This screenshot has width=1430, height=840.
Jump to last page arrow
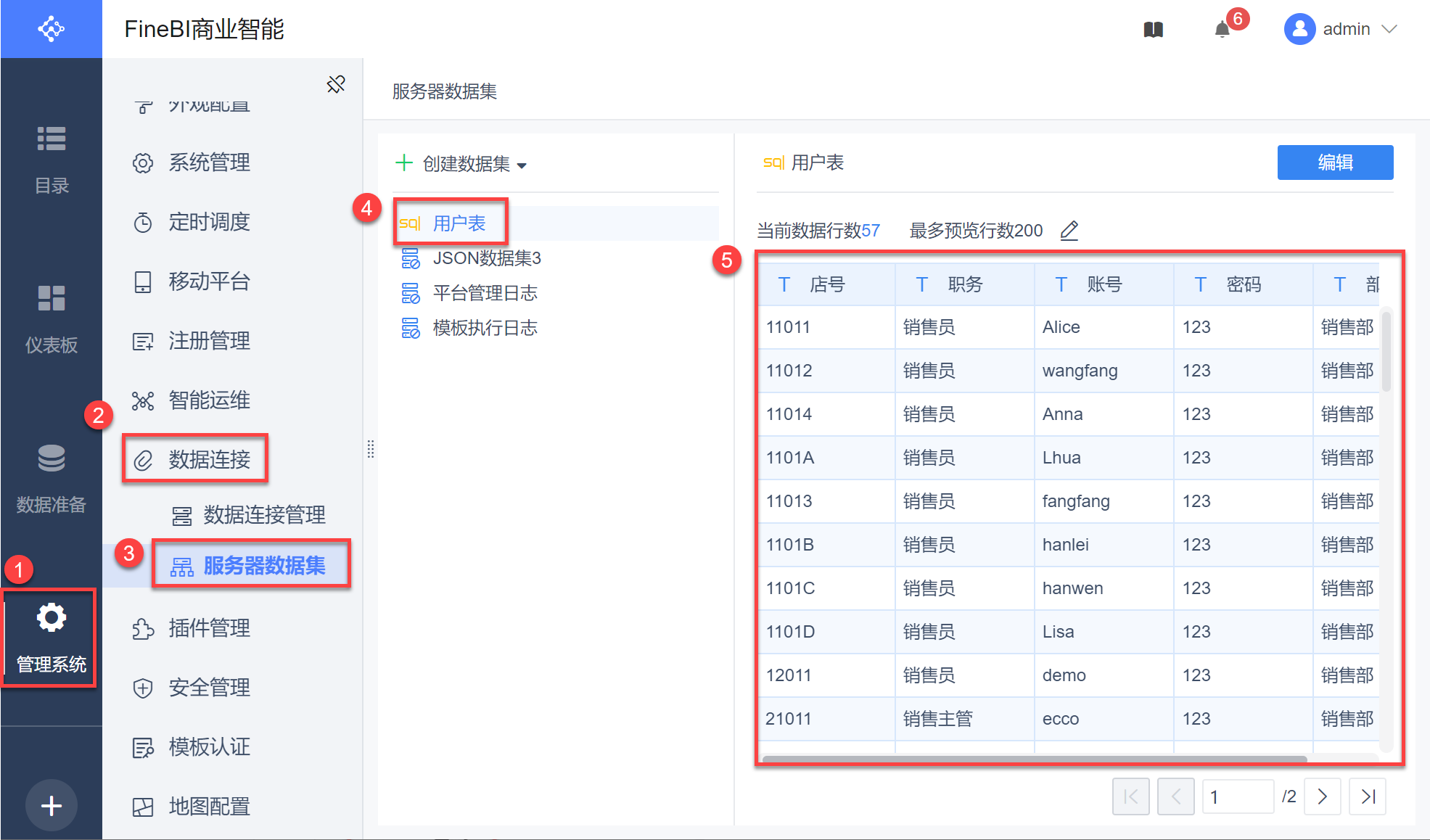tap(1368, 796)
